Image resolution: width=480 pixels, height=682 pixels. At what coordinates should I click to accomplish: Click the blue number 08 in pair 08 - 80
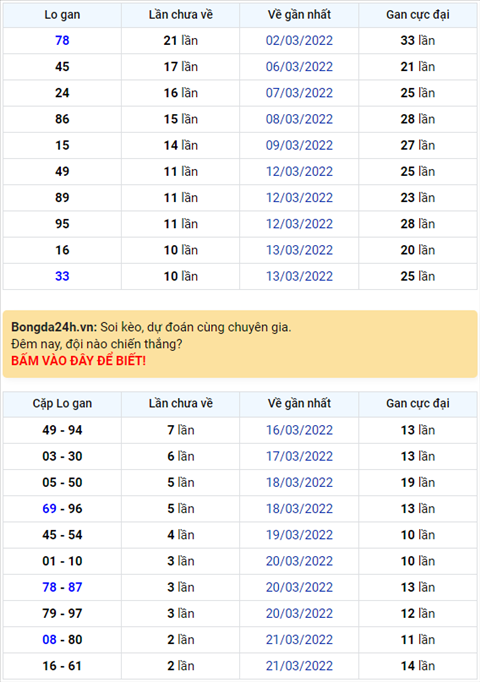(49, 640)
